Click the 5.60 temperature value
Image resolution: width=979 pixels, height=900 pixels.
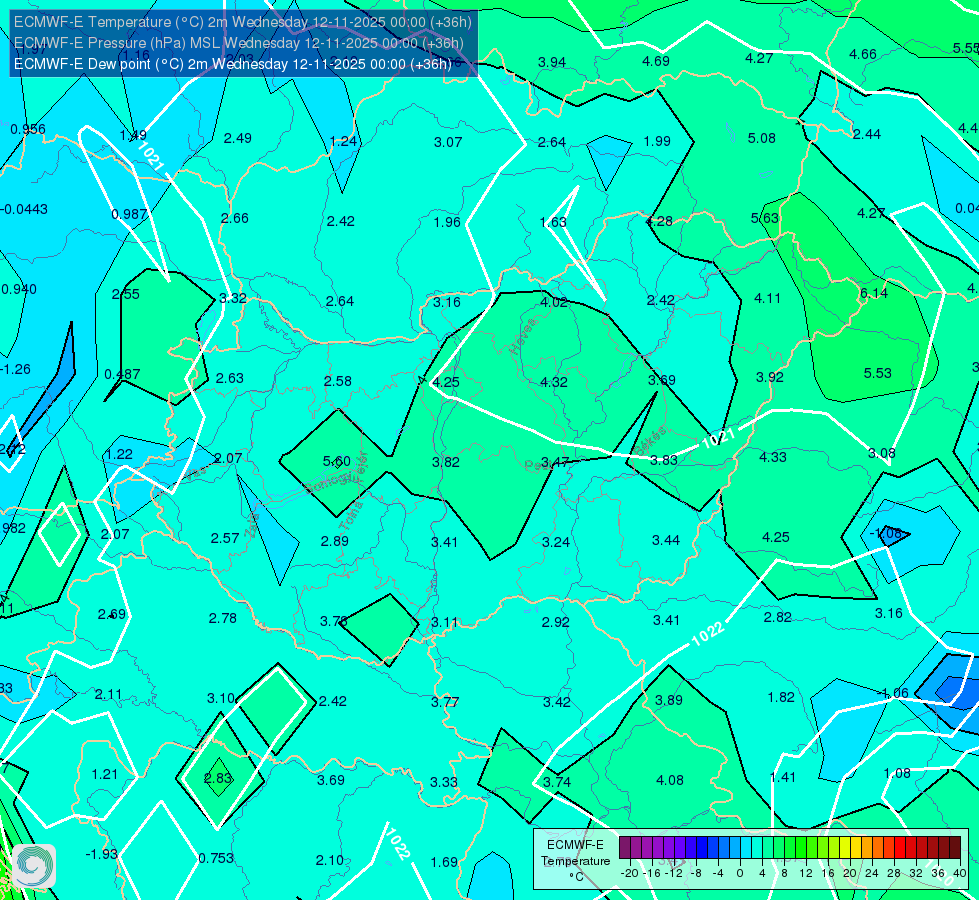coord(337,461)
